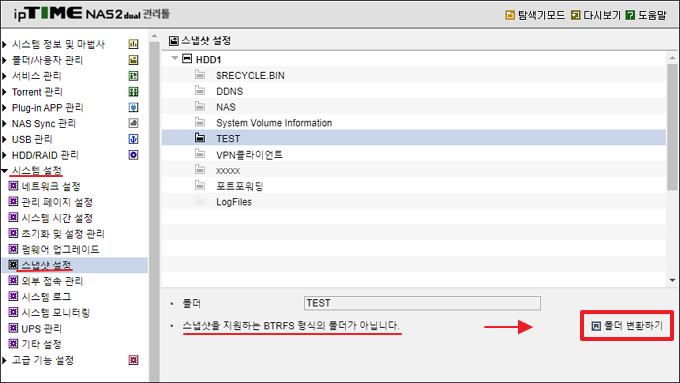
Task: Click folder icon of xxxxx
Action: click(x=200, y=170)
